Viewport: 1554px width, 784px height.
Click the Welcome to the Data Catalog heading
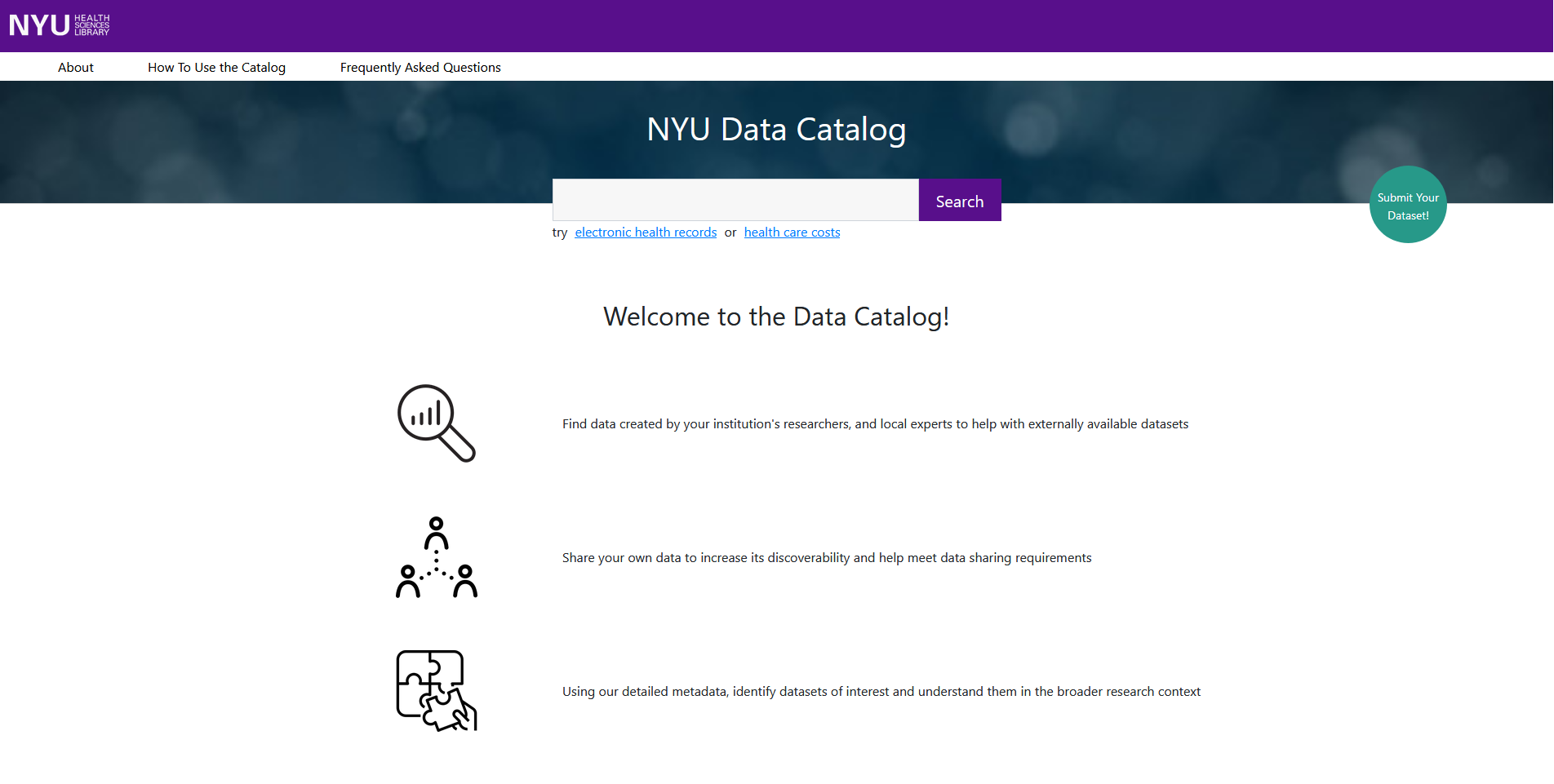click(776, 317)
